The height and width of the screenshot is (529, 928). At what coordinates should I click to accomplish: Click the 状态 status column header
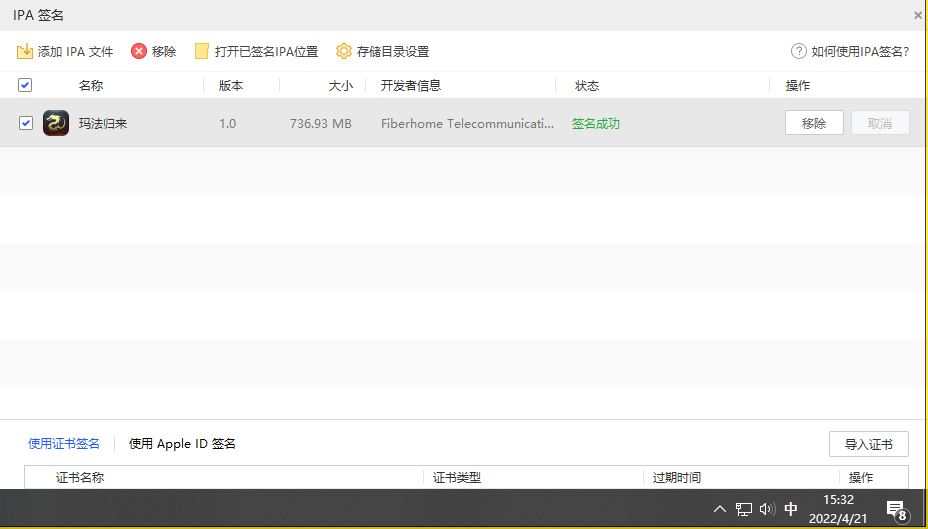[587, 86]
